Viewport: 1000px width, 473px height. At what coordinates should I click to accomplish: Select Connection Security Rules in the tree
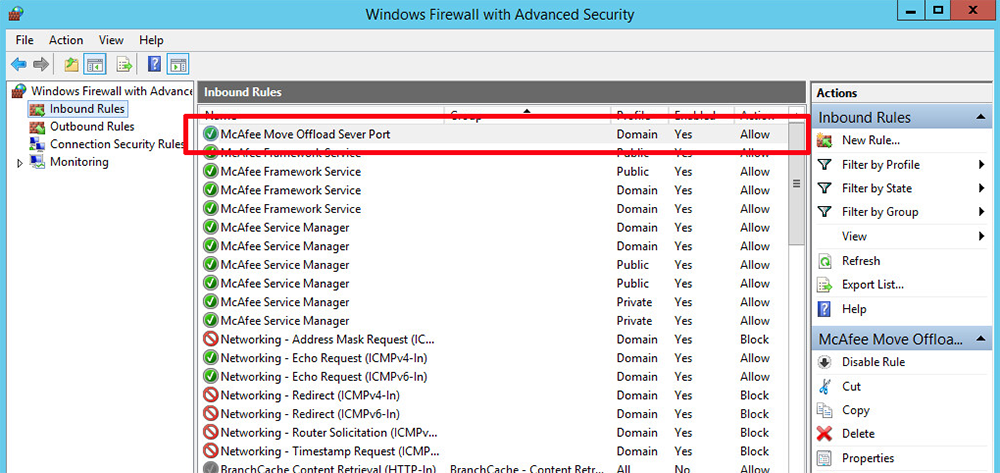pyautogui.click(x=107, y=144)
